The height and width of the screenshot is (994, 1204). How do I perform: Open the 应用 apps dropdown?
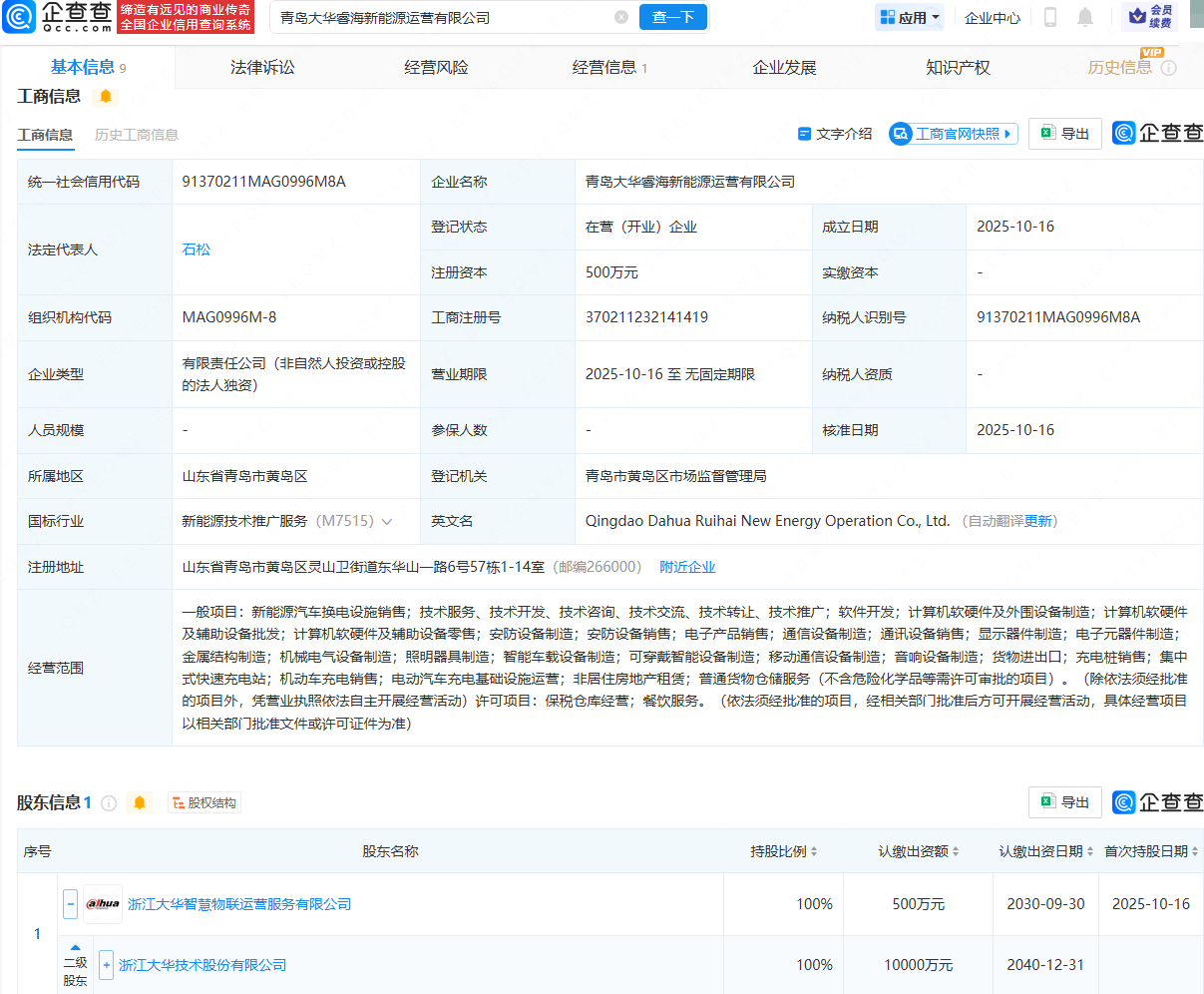[x=909, y=17]
